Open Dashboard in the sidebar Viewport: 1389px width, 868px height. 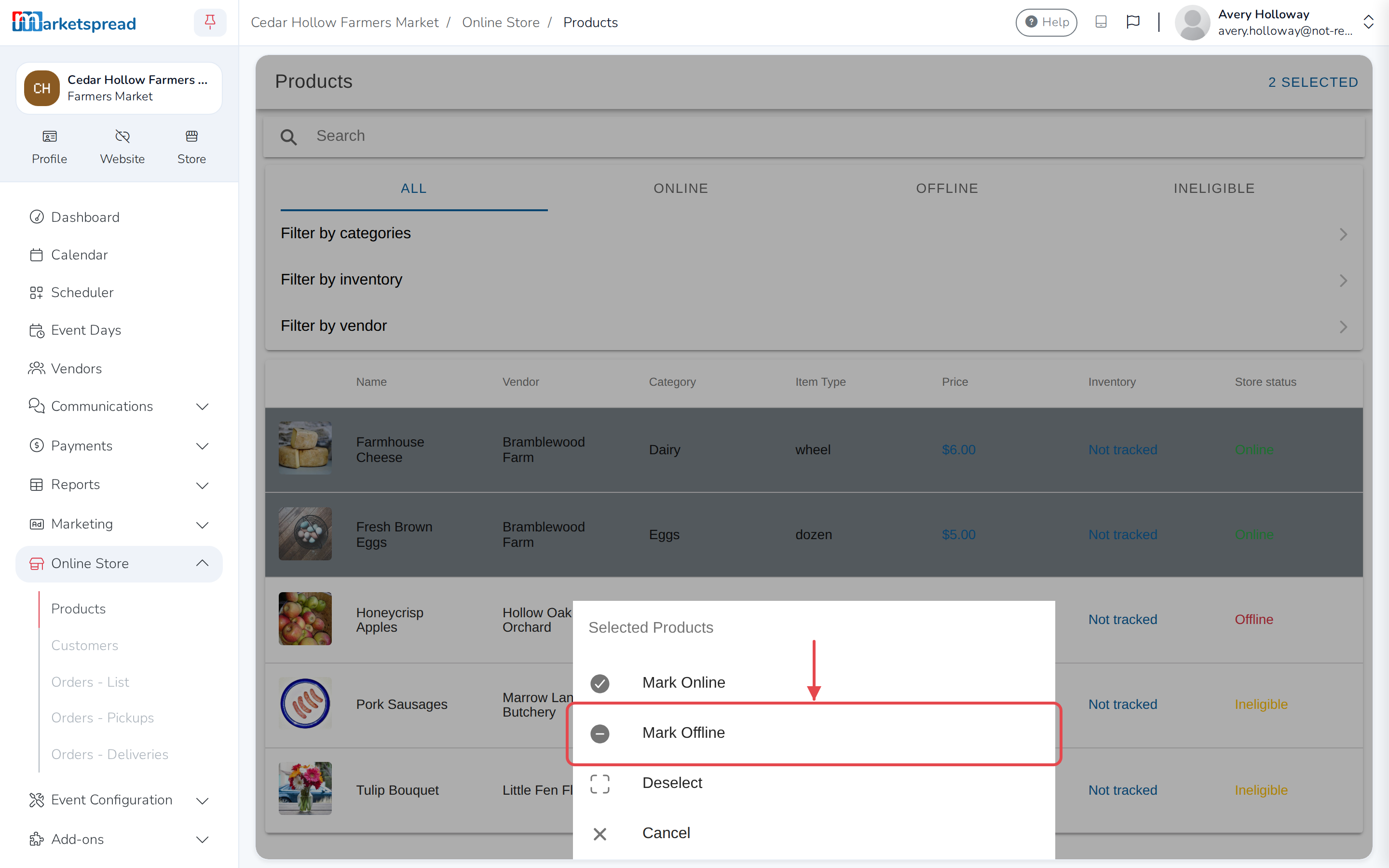[119, 217]
